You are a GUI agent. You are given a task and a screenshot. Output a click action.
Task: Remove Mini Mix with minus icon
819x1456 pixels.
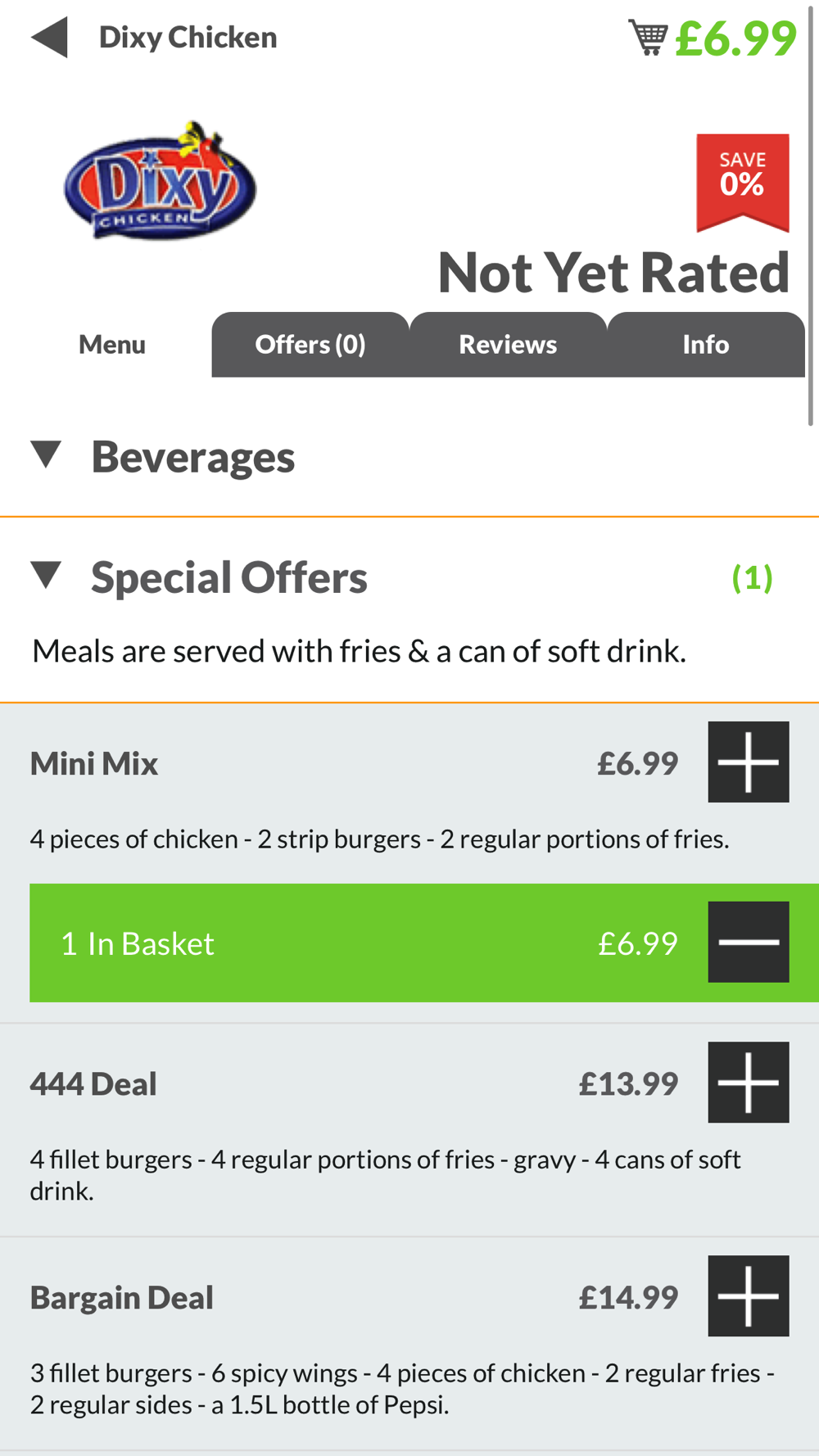(749, 942)
